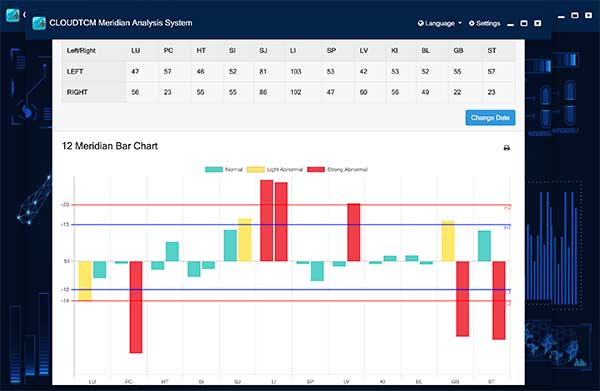
Task: Select the LU column header
Action: 135,51
